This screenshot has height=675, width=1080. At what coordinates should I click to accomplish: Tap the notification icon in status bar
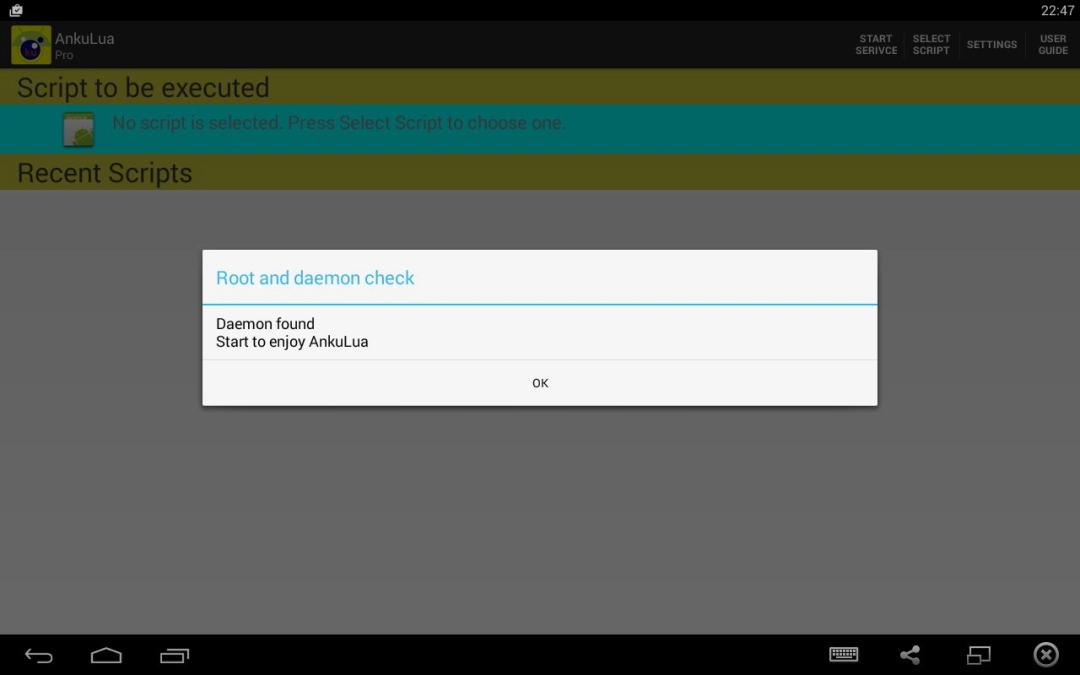click(16, 10)
